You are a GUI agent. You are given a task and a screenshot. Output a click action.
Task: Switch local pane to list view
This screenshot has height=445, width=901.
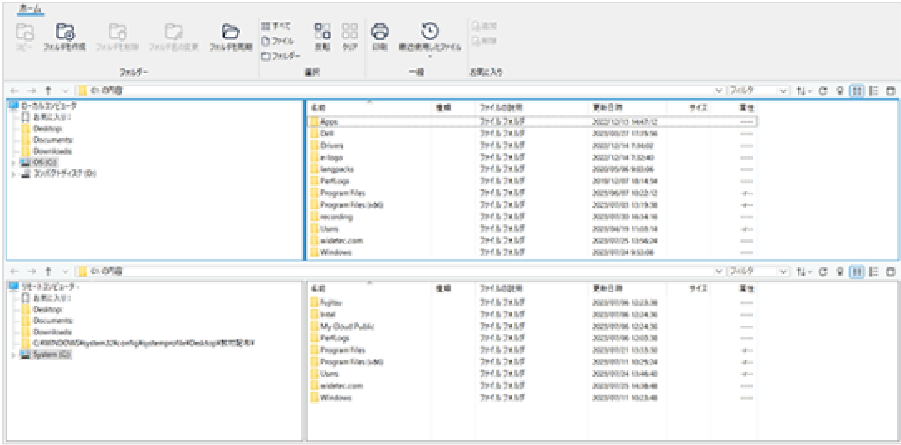click(873, 90)
